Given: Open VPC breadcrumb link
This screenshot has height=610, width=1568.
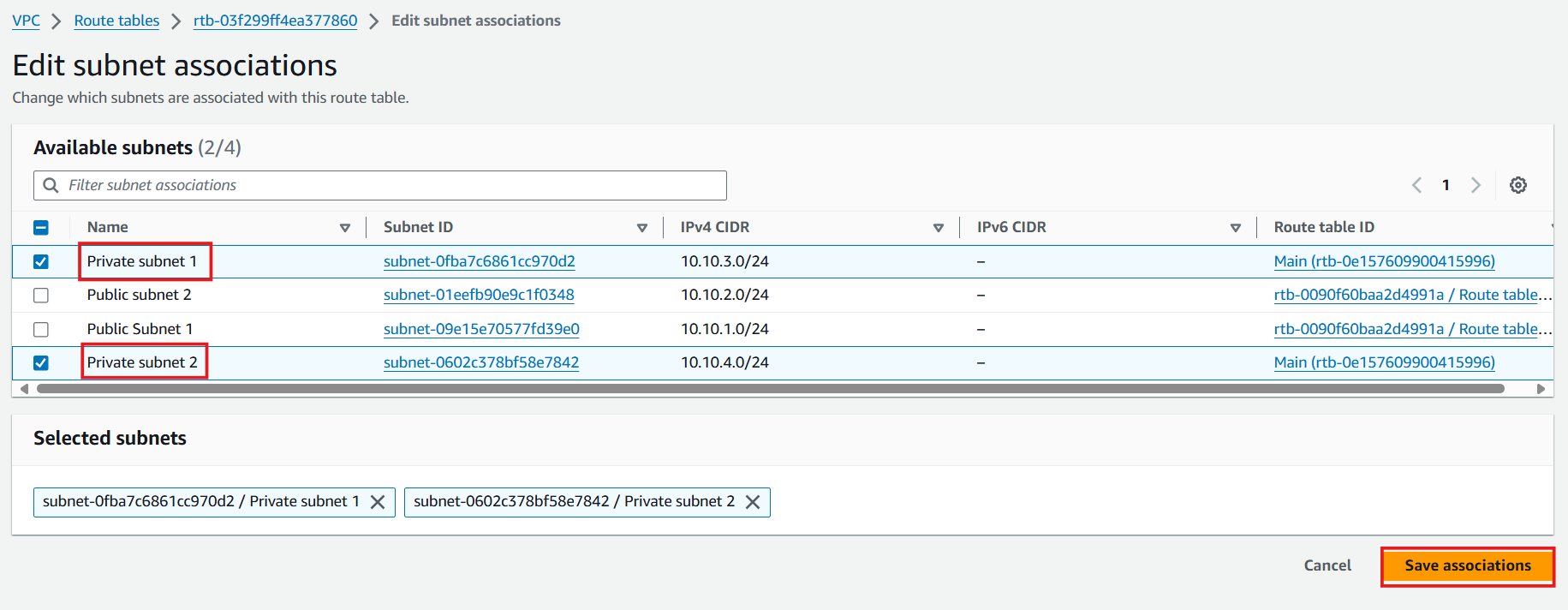Looking at the screenshot, I should pyautogui.click(x=26, y=21).
